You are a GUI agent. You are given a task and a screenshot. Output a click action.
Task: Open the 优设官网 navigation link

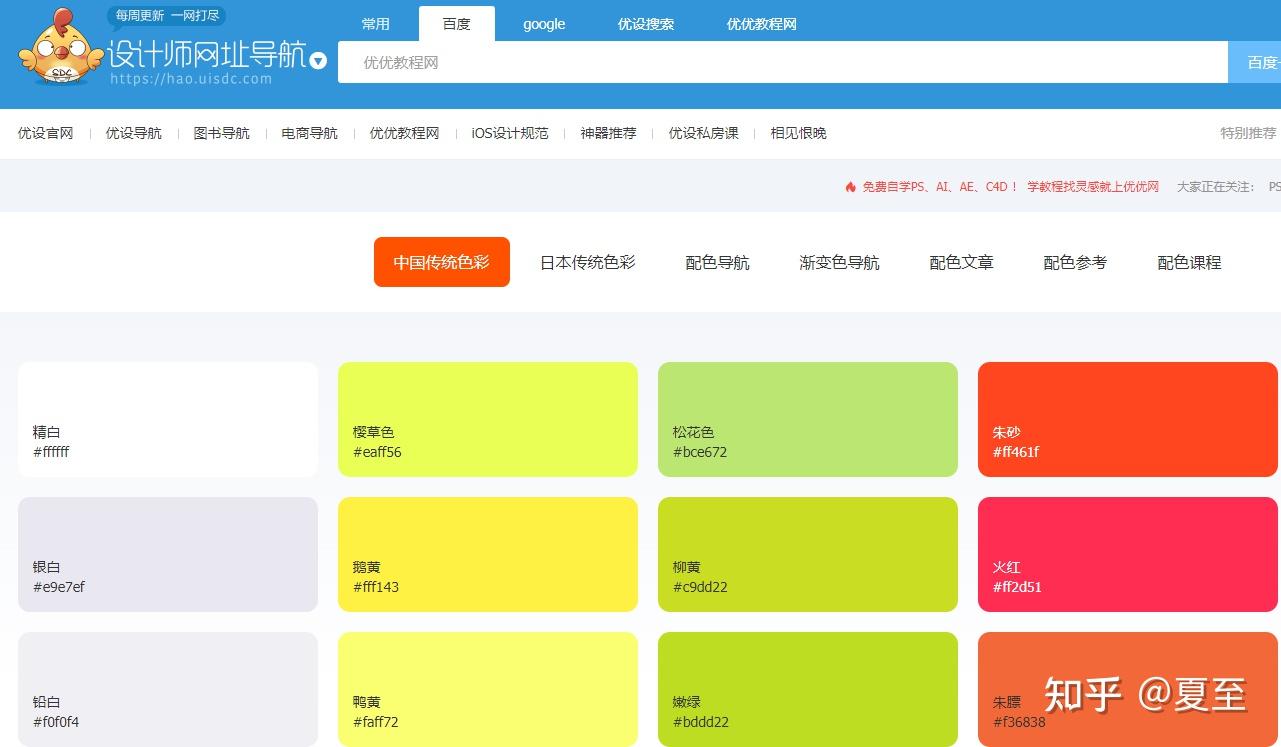[44, 132]
